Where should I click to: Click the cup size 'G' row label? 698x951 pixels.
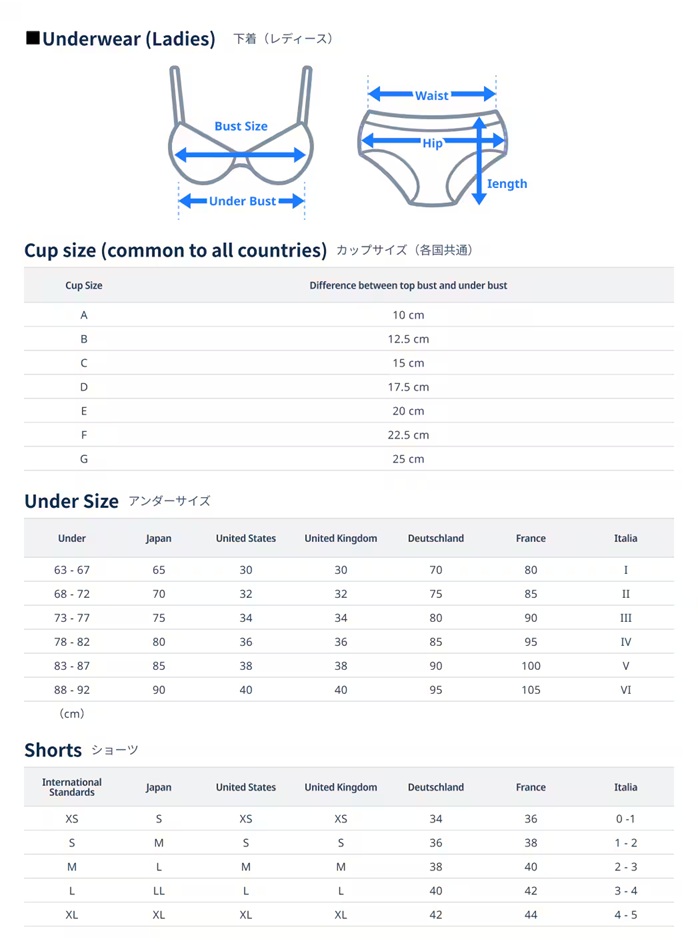84,459
